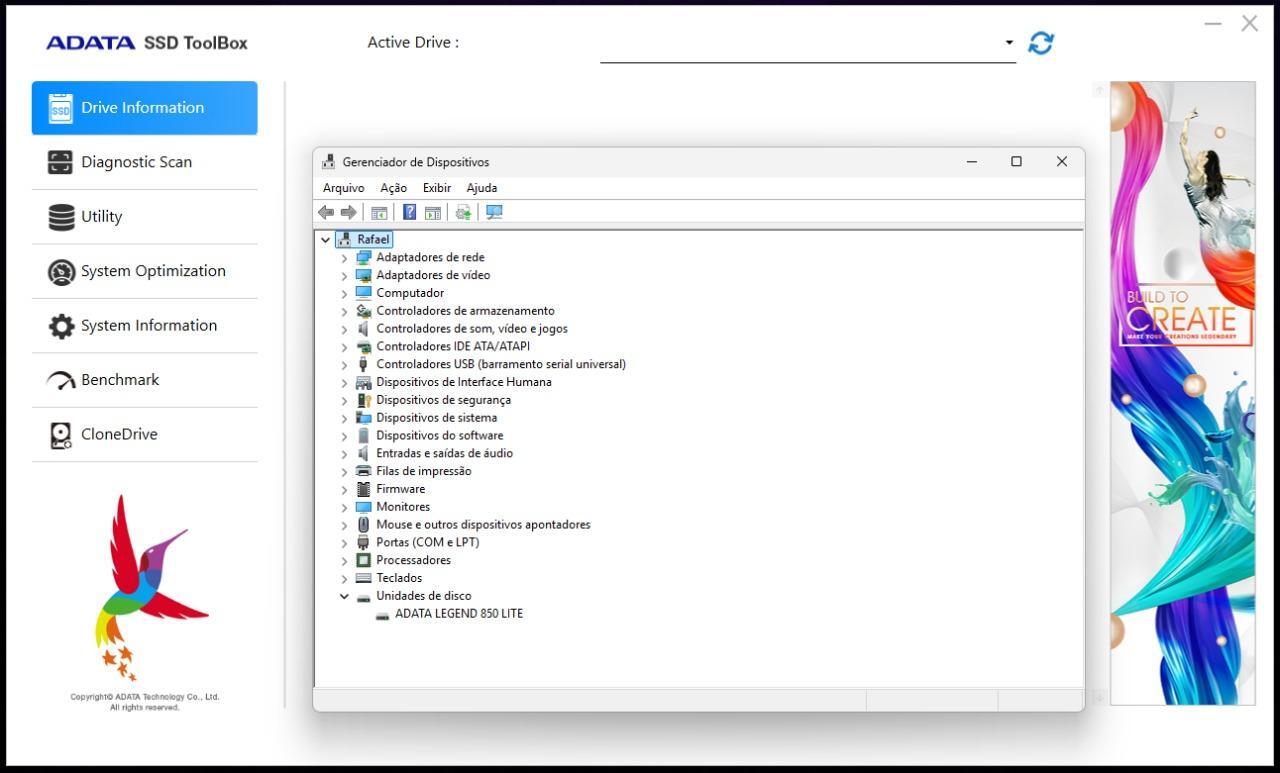Collapse the Rafael root node
This screenshot has height=773, width=1280.
click(326, 240)
